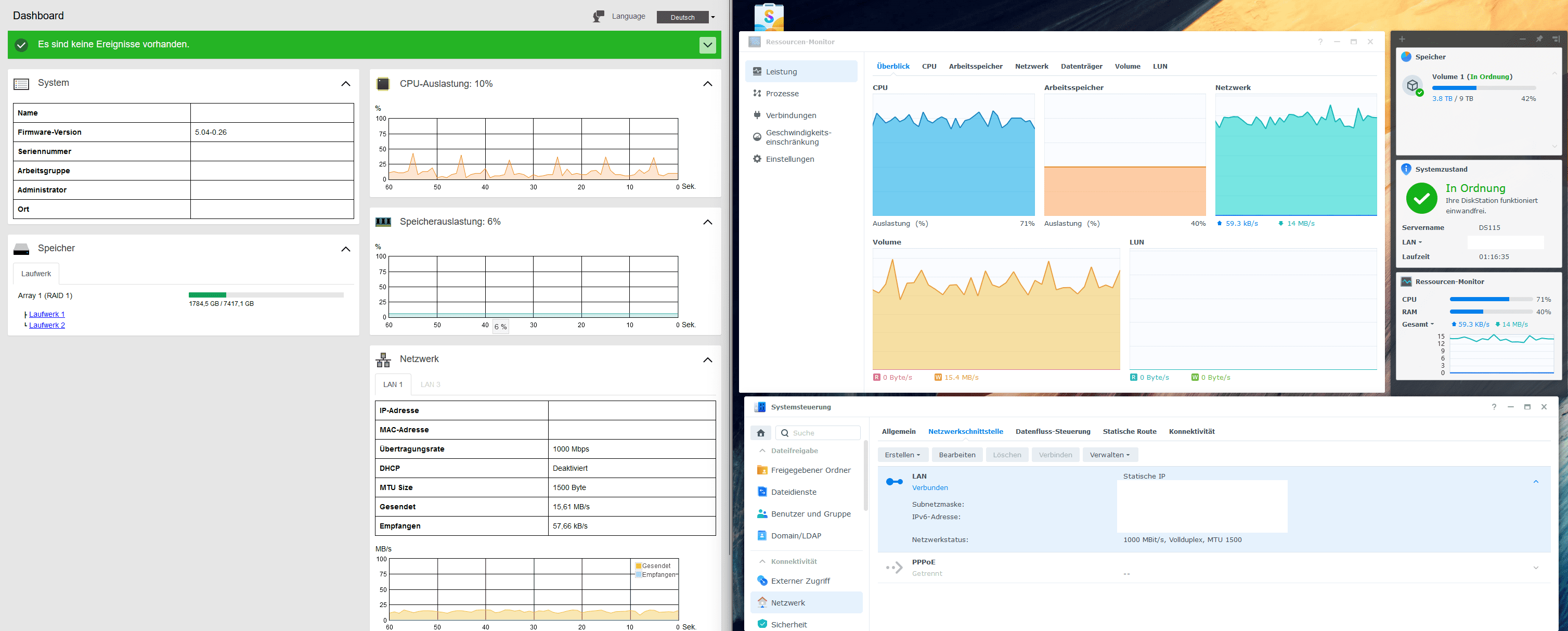The width and height of the screenshot is (1568, 631).
Task: Switch to the Arbeitsspeicher tab
Action: (x=975, y=67)
